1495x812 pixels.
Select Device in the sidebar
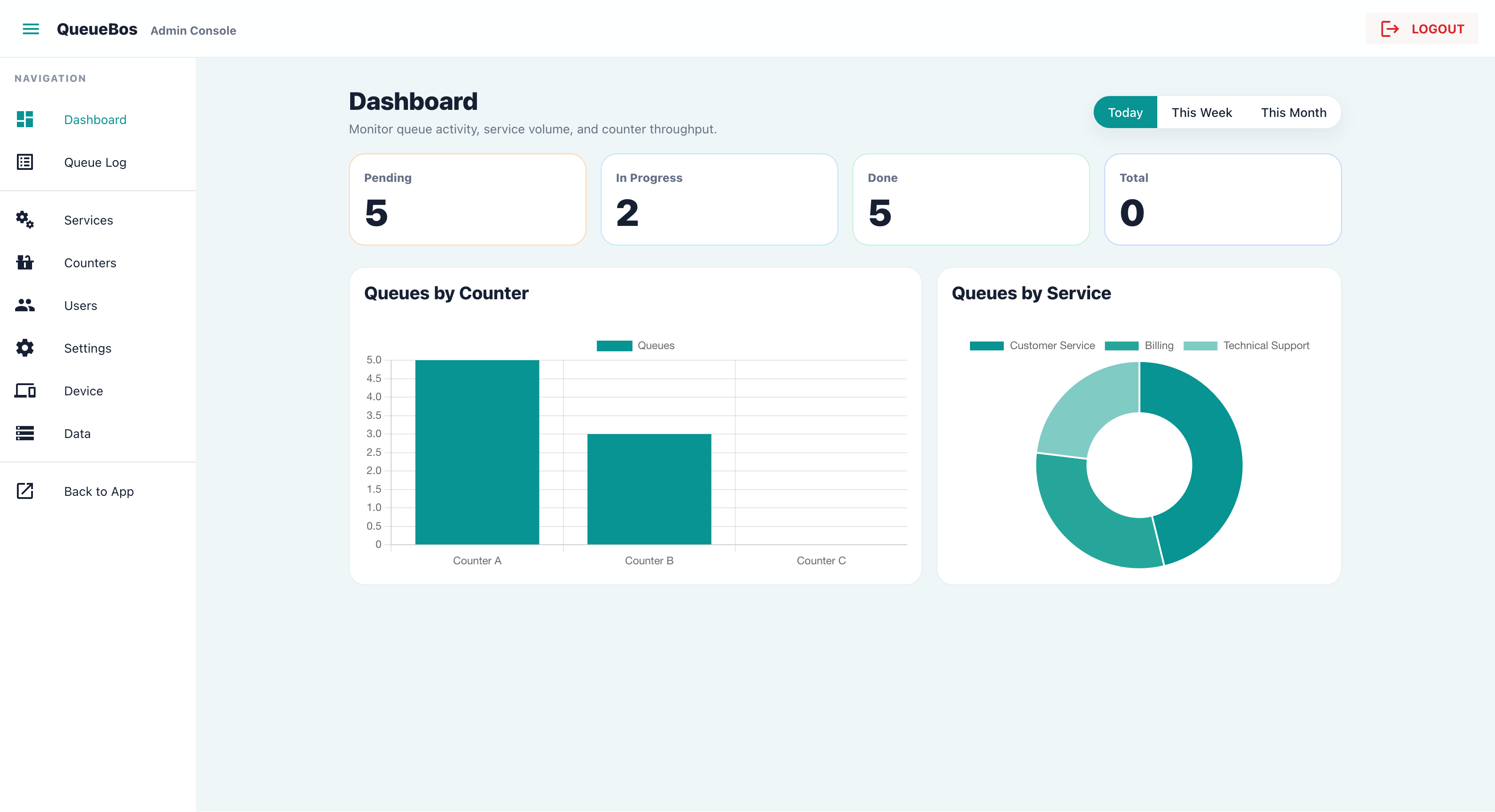97,391
